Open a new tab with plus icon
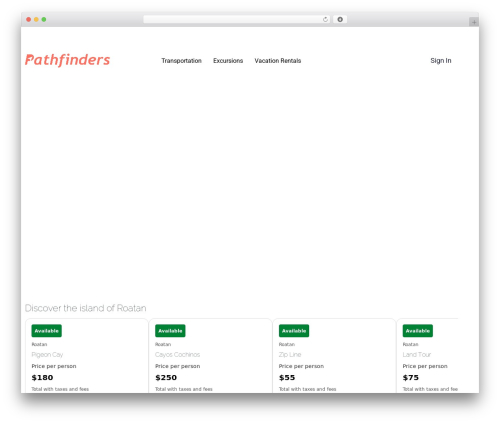The width and height of the screenshot is (500, 423). pyautogui.click(x=474, y=22)
